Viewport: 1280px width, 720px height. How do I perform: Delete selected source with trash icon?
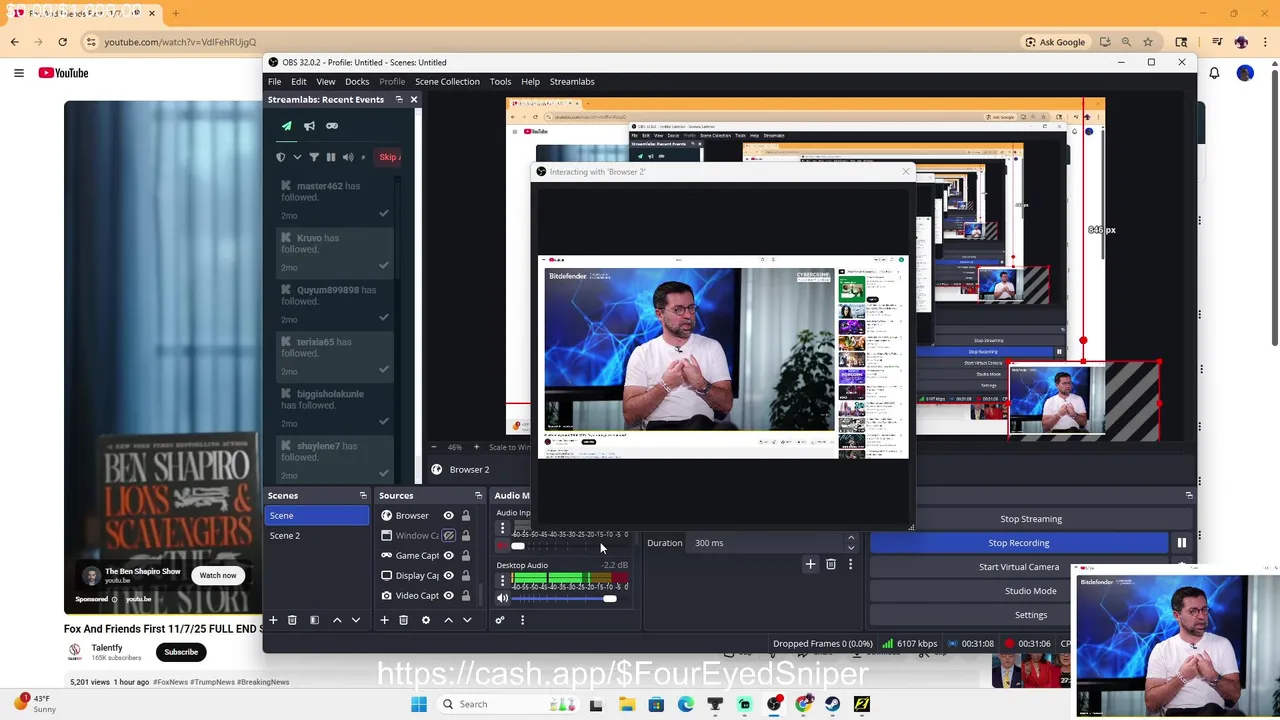pyautogui.click(x=403, y=620)
